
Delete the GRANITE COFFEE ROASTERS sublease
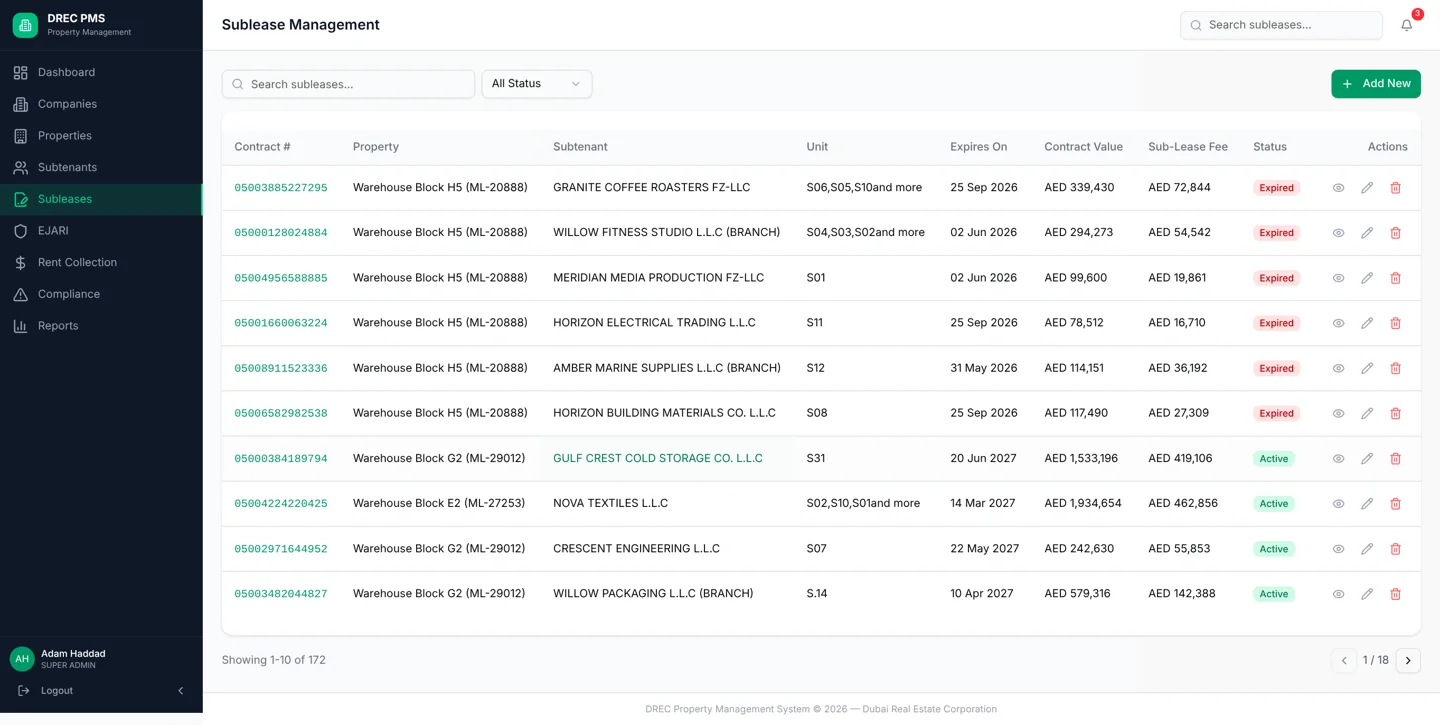click(1395, 188)
